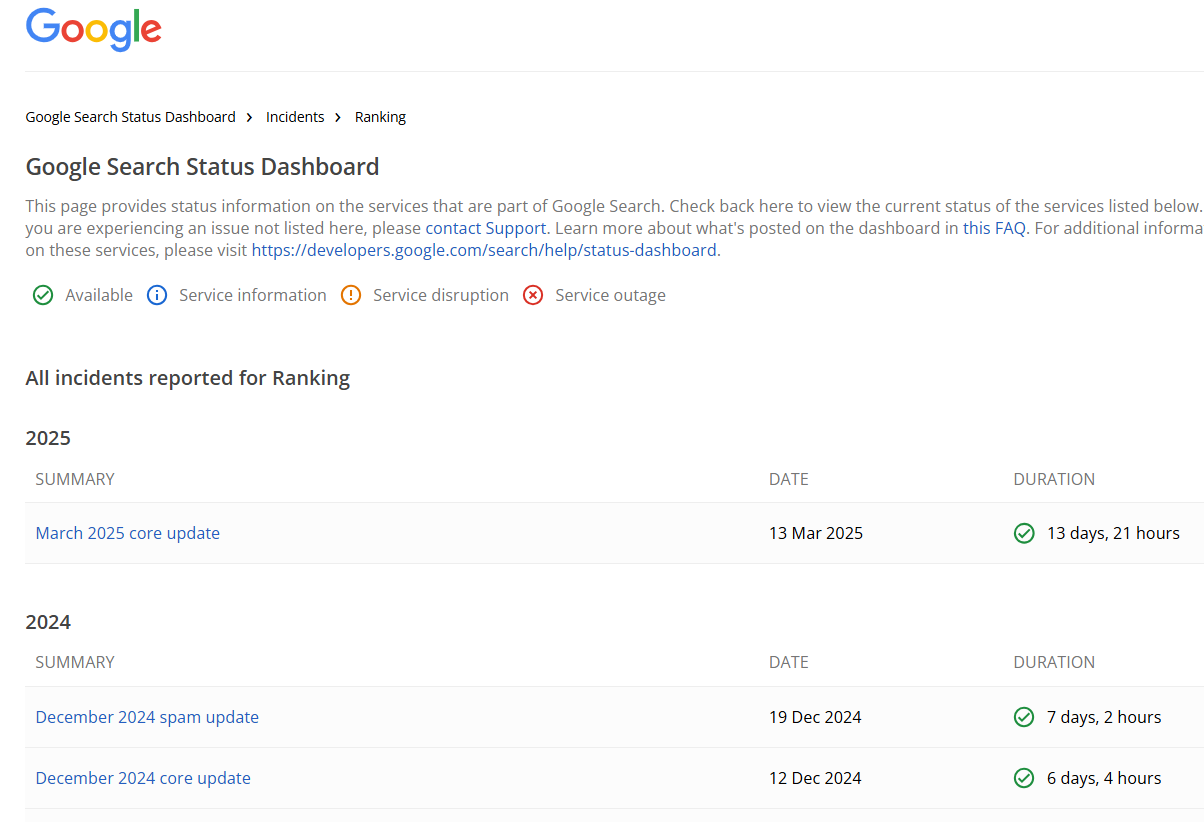Click the 19 Dec 2024 date cell
The image size is (1204, 822).
815,717
